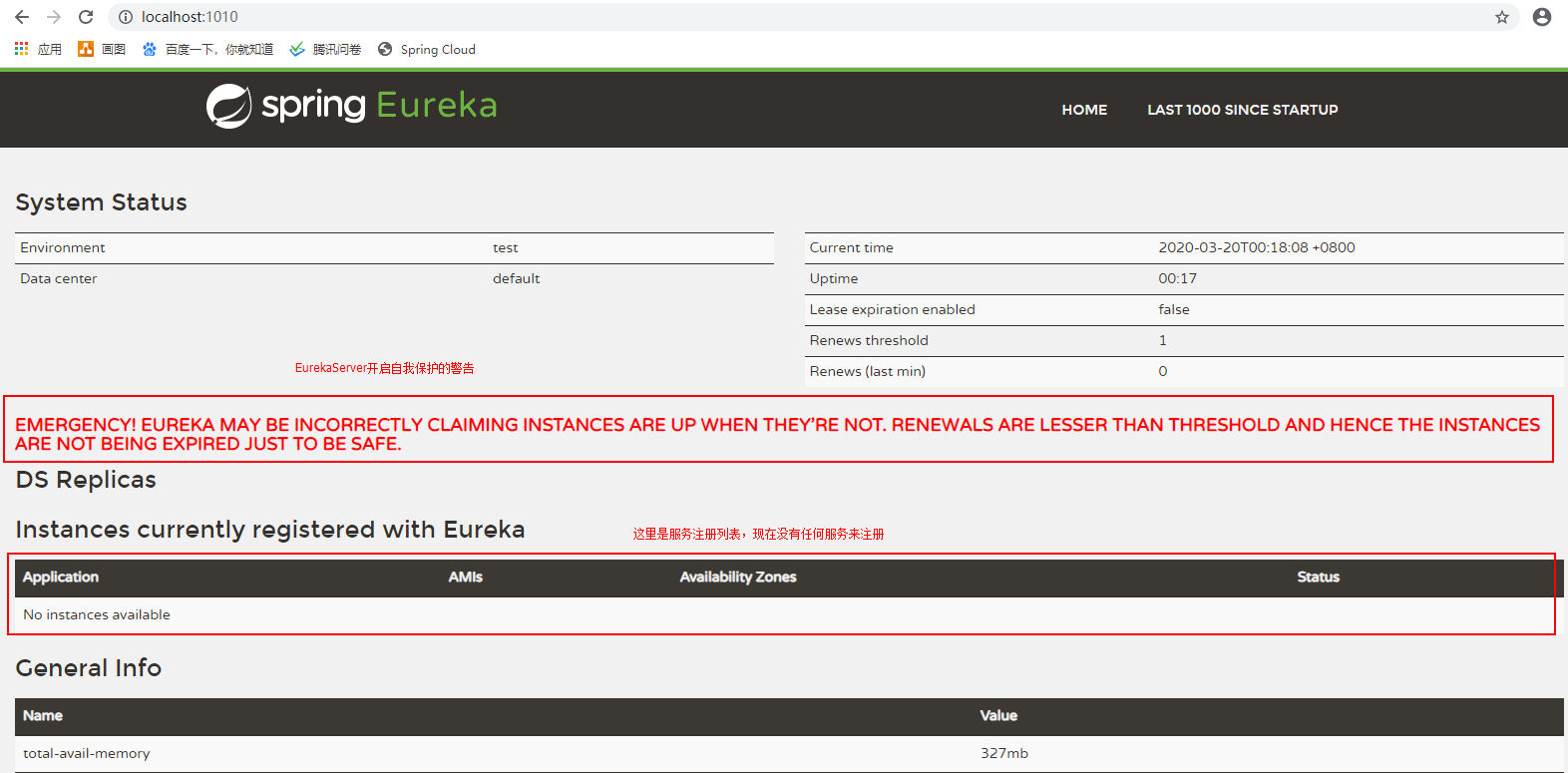Click the Environment row label
The height and width of the screenshot is (773, 1568).
63,247
